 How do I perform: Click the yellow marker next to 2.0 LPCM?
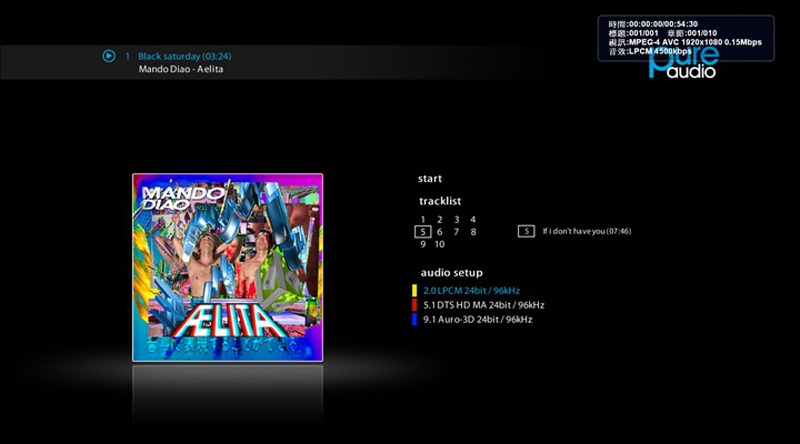pos(413,291)
